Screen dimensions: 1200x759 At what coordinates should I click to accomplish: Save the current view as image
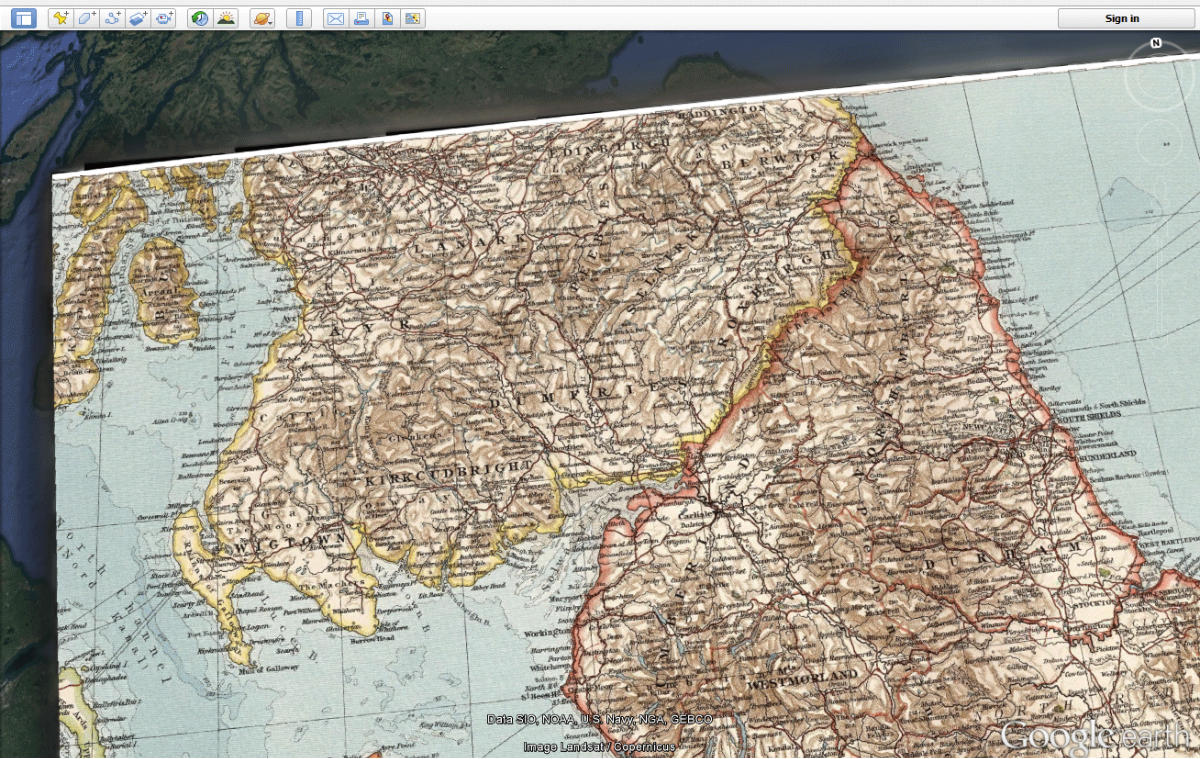(387, 18)
